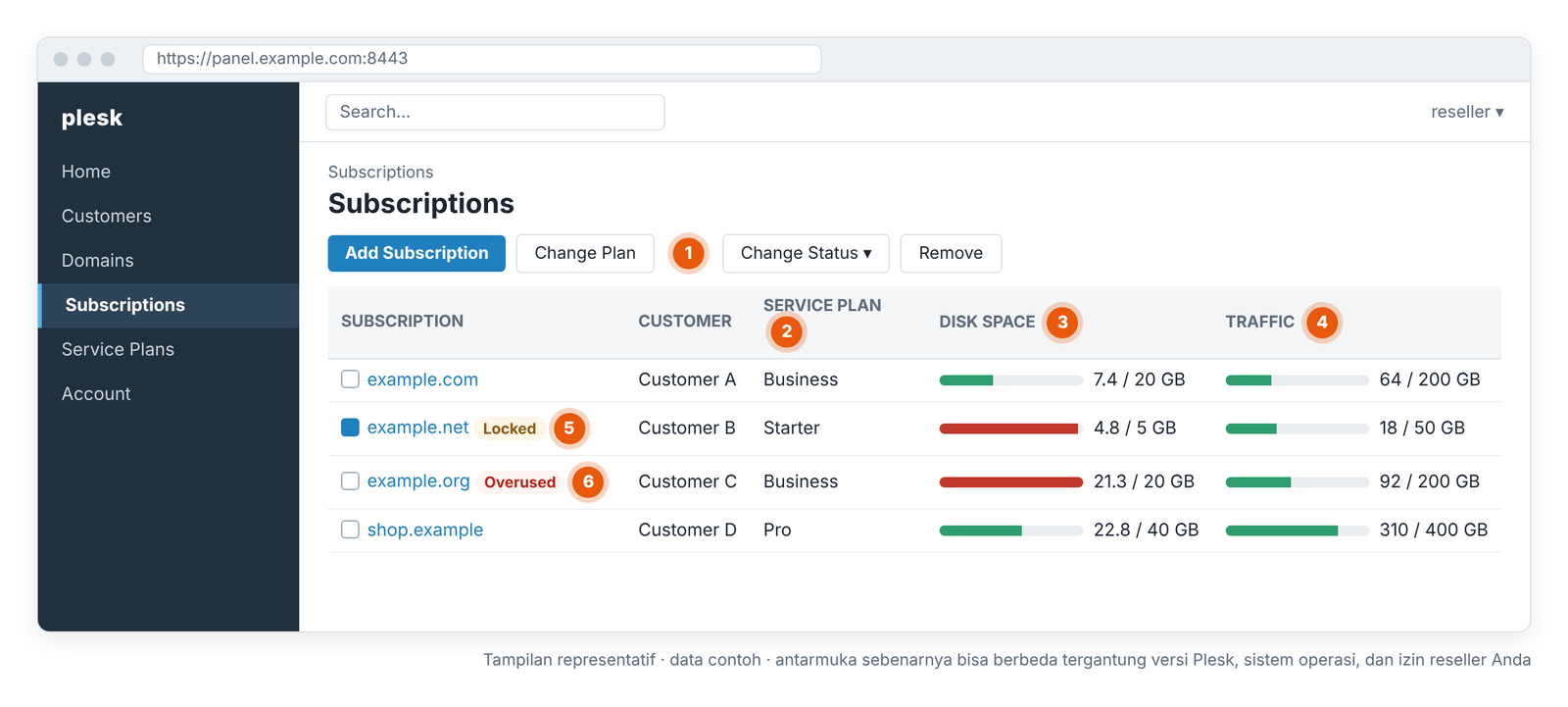The height and width of the screenshot is (707, 1568).
Task: Select Subscriptions in the sidebar
Action: (x=169, y=305)
